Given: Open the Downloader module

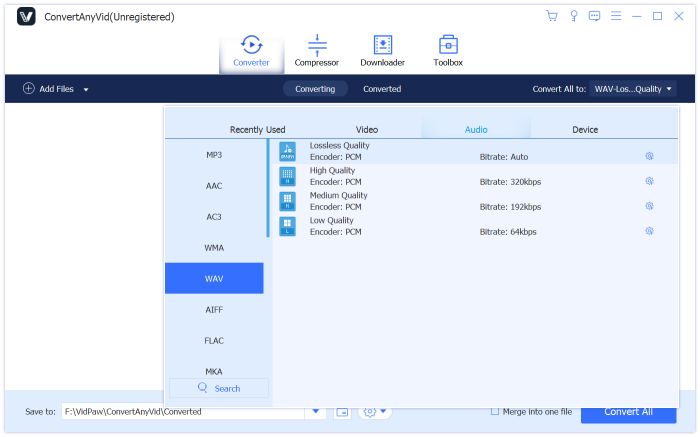Looking at the screenshot, I should point(382,51).
